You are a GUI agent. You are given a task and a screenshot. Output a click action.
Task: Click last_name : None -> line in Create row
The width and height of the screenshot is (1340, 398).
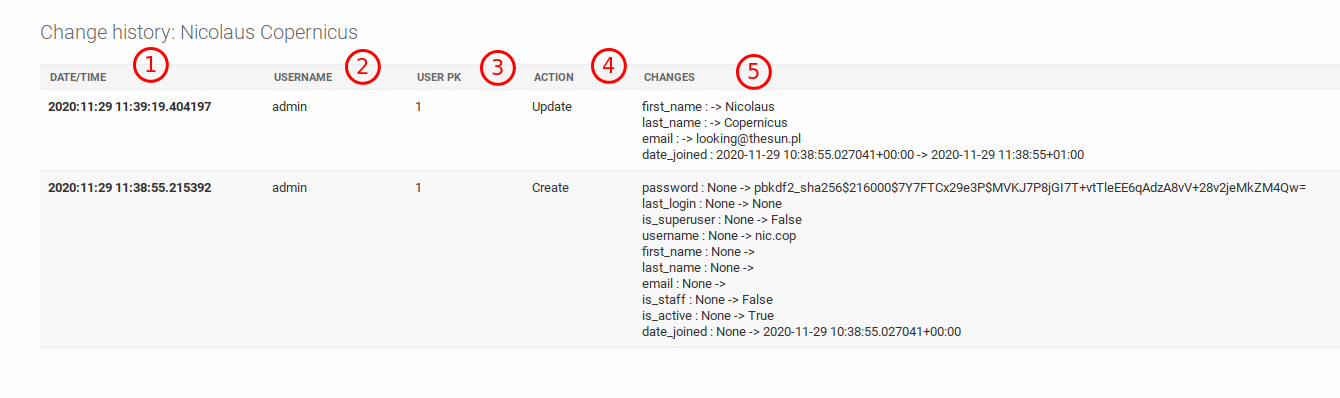[698, 267]
